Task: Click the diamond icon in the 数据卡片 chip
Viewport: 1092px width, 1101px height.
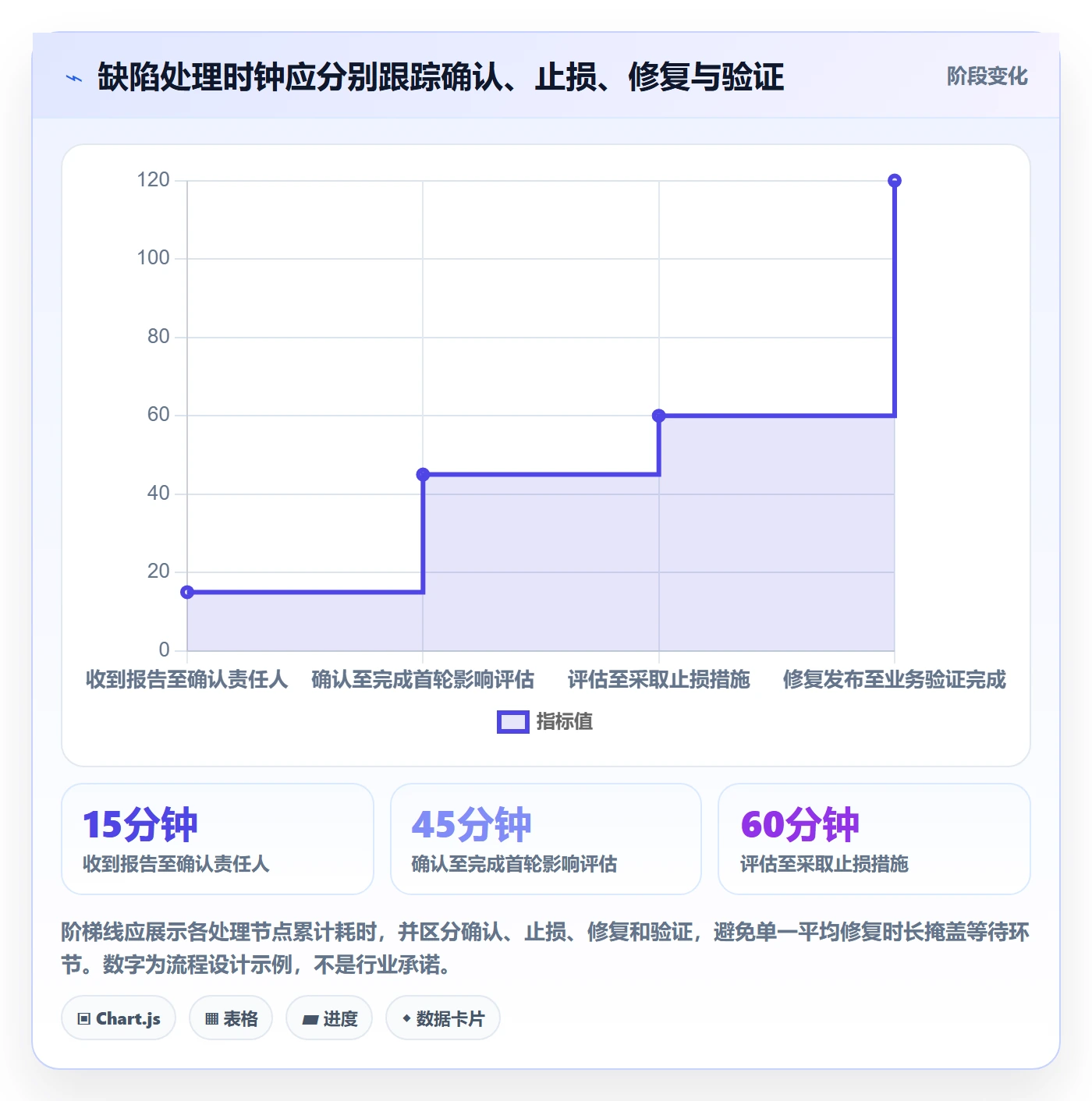Action: tap(406, 1018)
